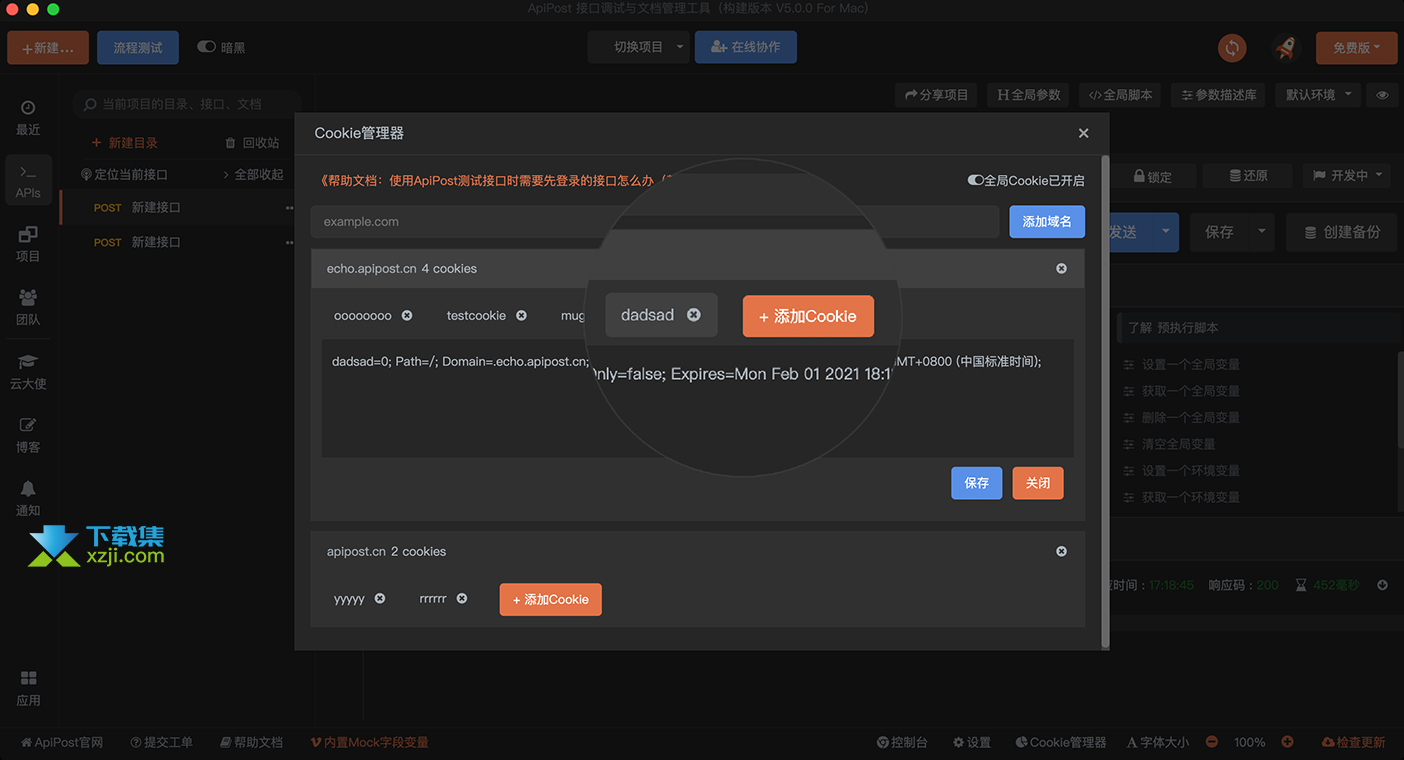
Task: Open 参数描述库 parameter description library
Action: pos(1219,95)
